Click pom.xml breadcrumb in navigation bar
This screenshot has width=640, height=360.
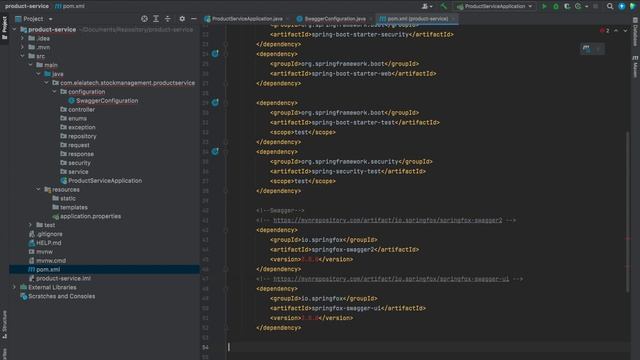tap(70, 6)
